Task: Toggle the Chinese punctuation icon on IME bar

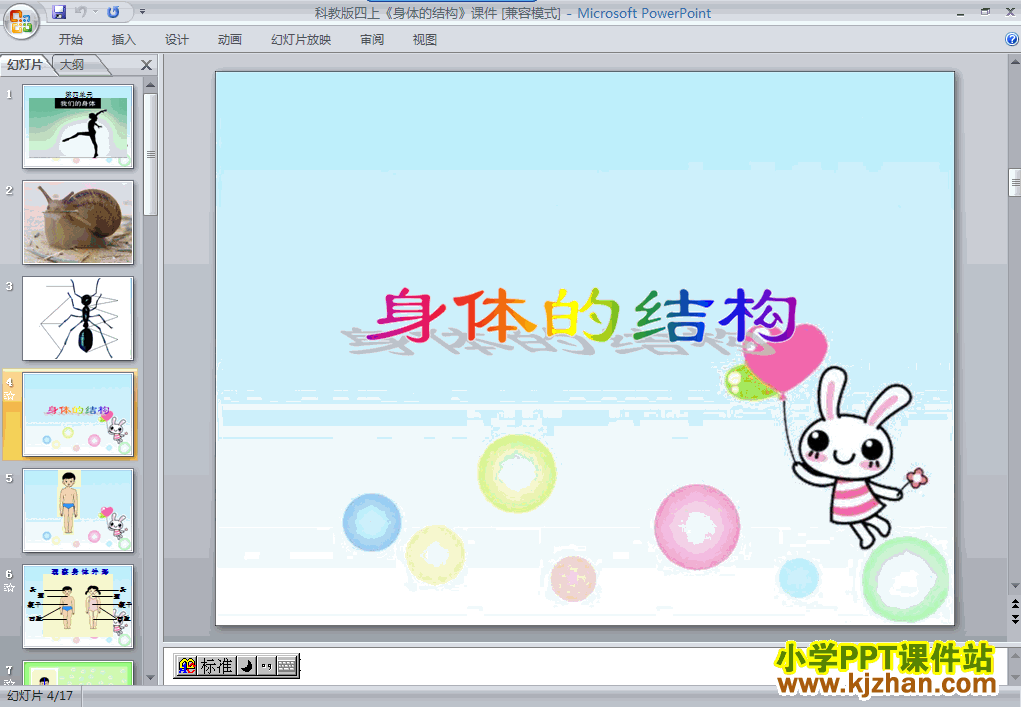Action: coord(266,666)
